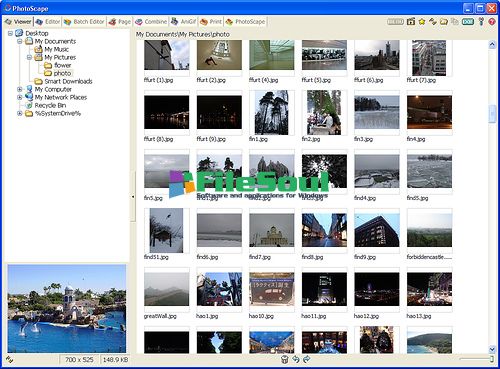The height and width of the screenshot is (369, 500).
Task: Open the PhotoScape home tab
Action: (x=245, y=22)
